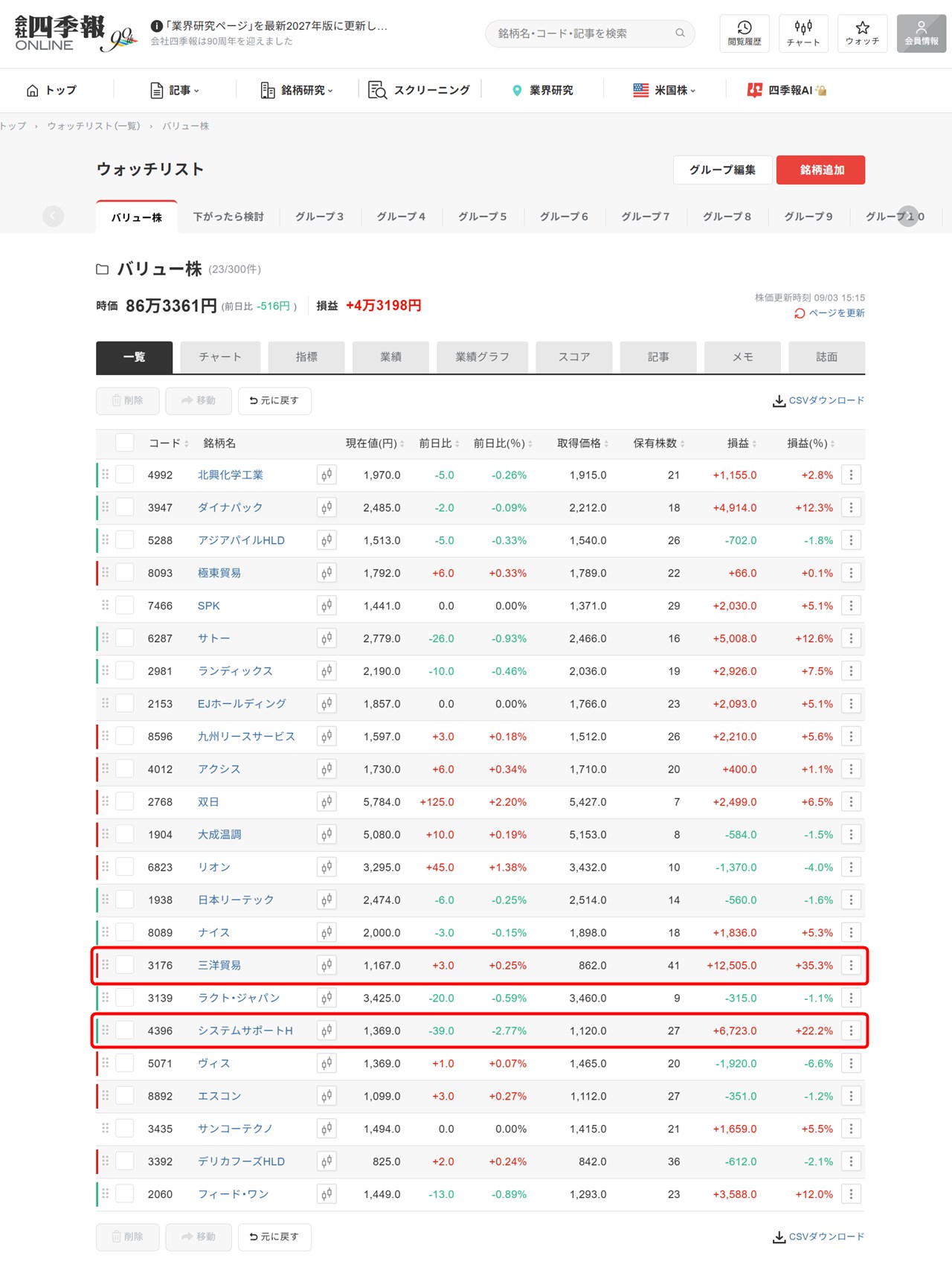Open the ダイナパック stock link
This screenshot has height=1273, width=952.
pyautogui.click(x=231, y=507)
